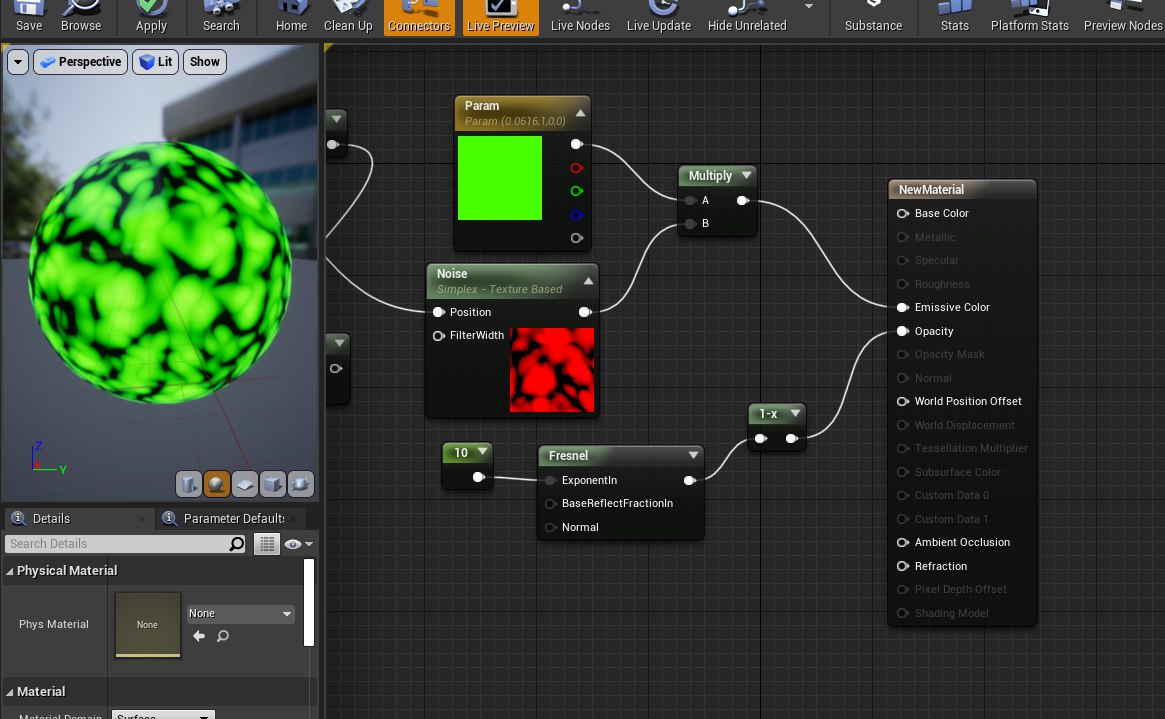Open the Phys Material None dropdown

241,614
